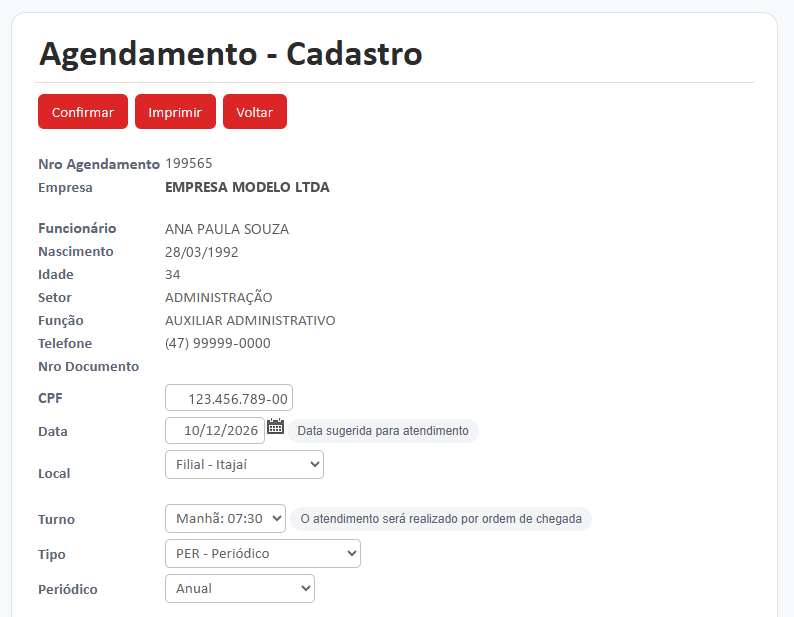The image size is (794, 617).
Task: Click the age value 34
Action: (x=173, y=275)
